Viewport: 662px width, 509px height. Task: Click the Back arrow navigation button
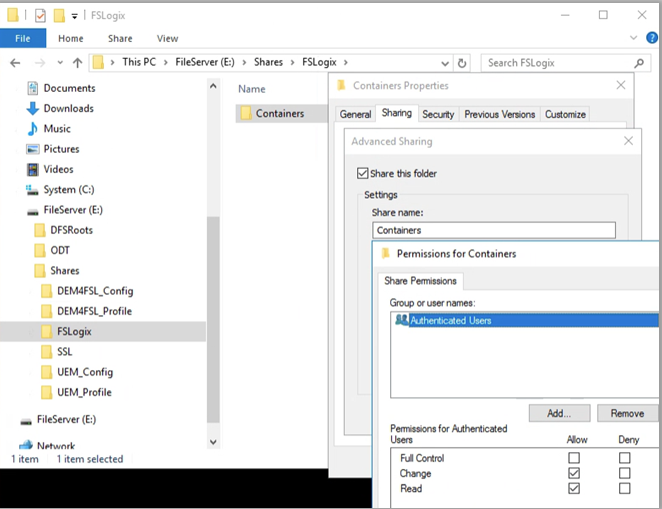coord(15,62)
